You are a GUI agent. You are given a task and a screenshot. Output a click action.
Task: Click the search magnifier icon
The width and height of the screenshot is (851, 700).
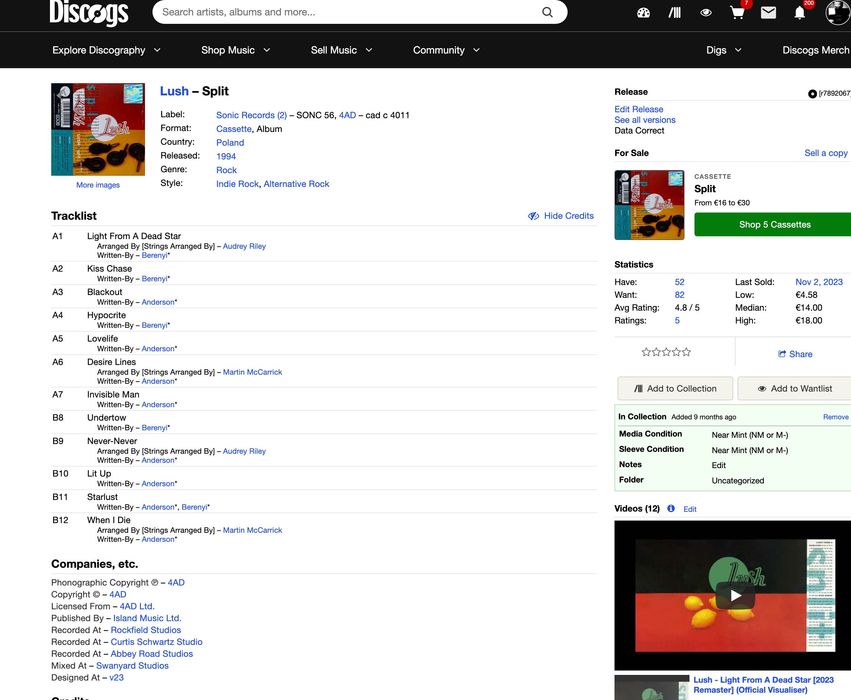(x=547, y=12)
